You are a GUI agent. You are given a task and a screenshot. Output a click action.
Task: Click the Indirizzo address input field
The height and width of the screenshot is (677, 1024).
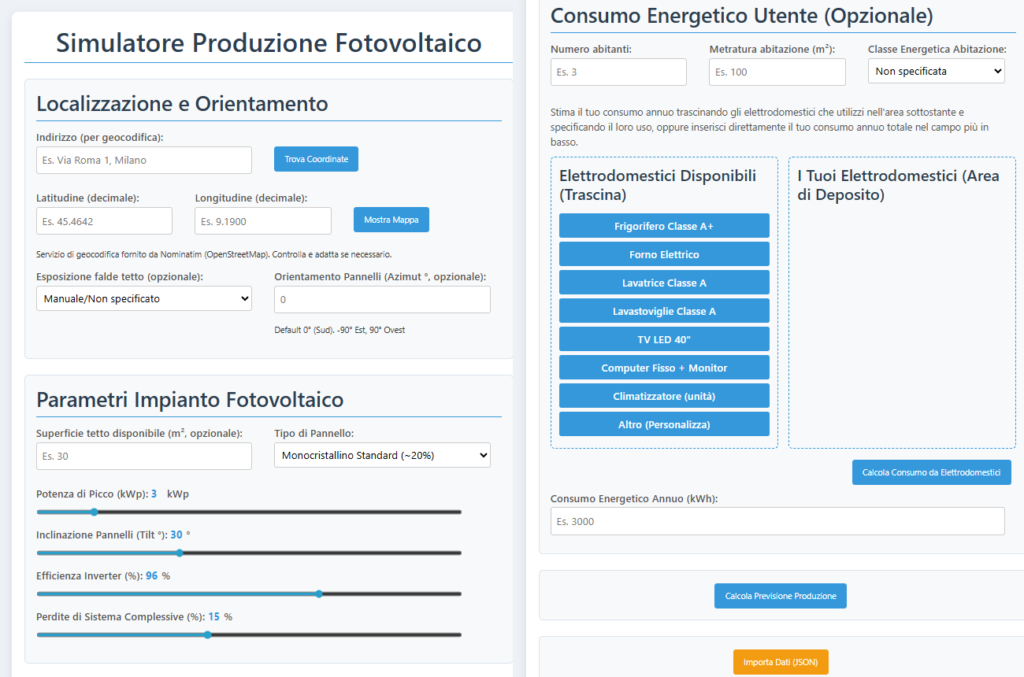click(x=143, y=160)
